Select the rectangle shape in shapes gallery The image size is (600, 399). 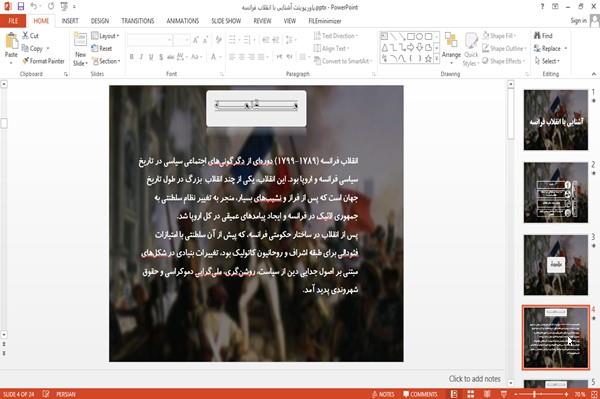click(411, 37)
